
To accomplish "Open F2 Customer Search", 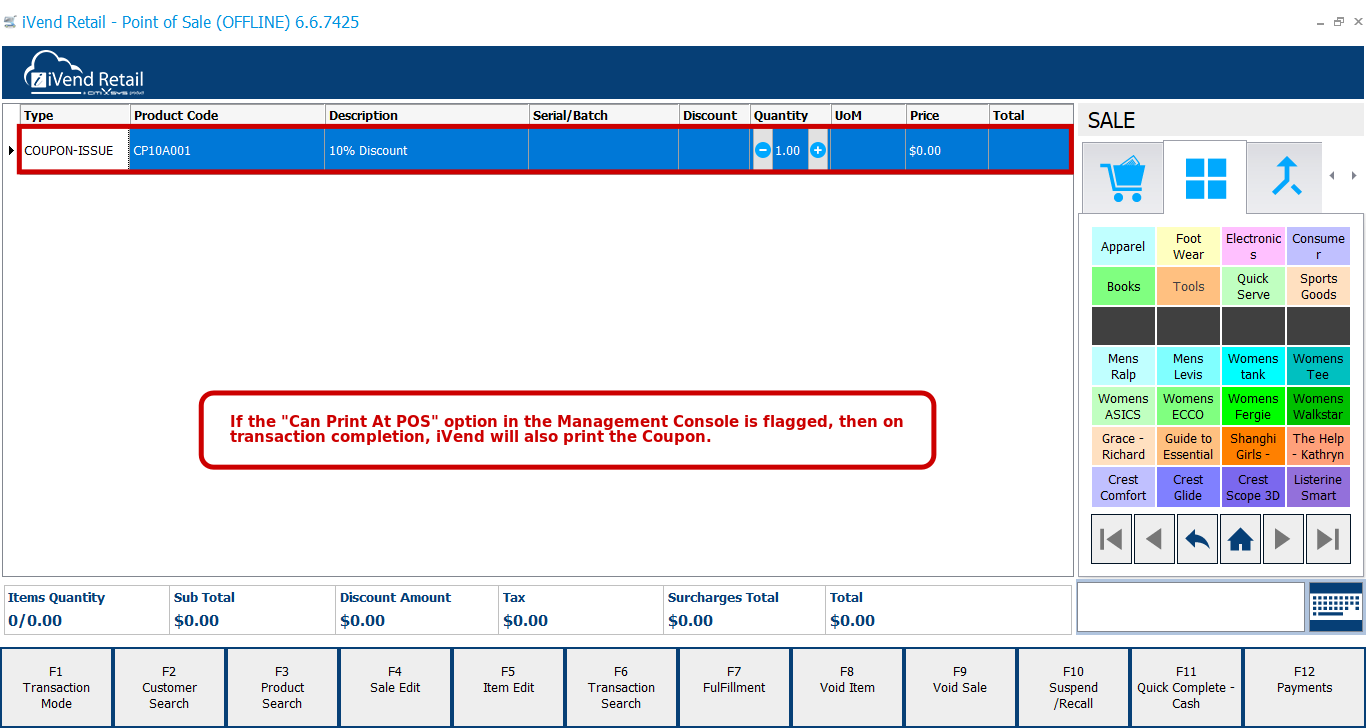I will tap(169, 687).
